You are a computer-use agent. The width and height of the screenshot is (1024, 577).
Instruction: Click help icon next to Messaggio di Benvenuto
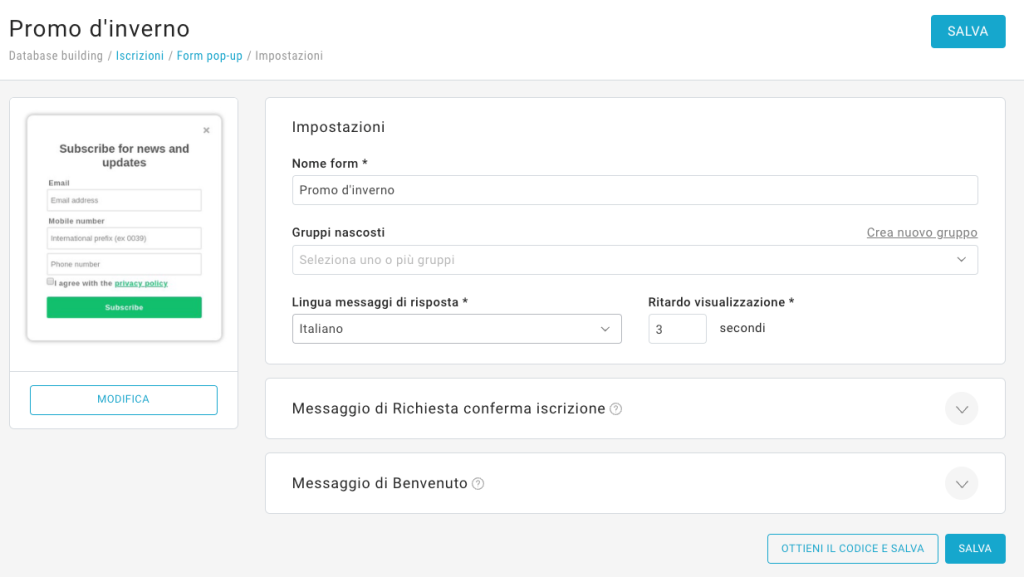pyautogui.click(x=478, y=484)
